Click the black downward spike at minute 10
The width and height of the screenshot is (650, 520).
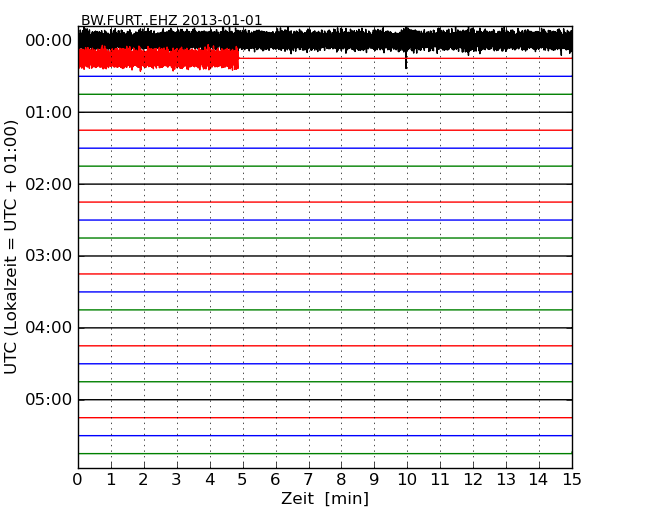[406, 60]
